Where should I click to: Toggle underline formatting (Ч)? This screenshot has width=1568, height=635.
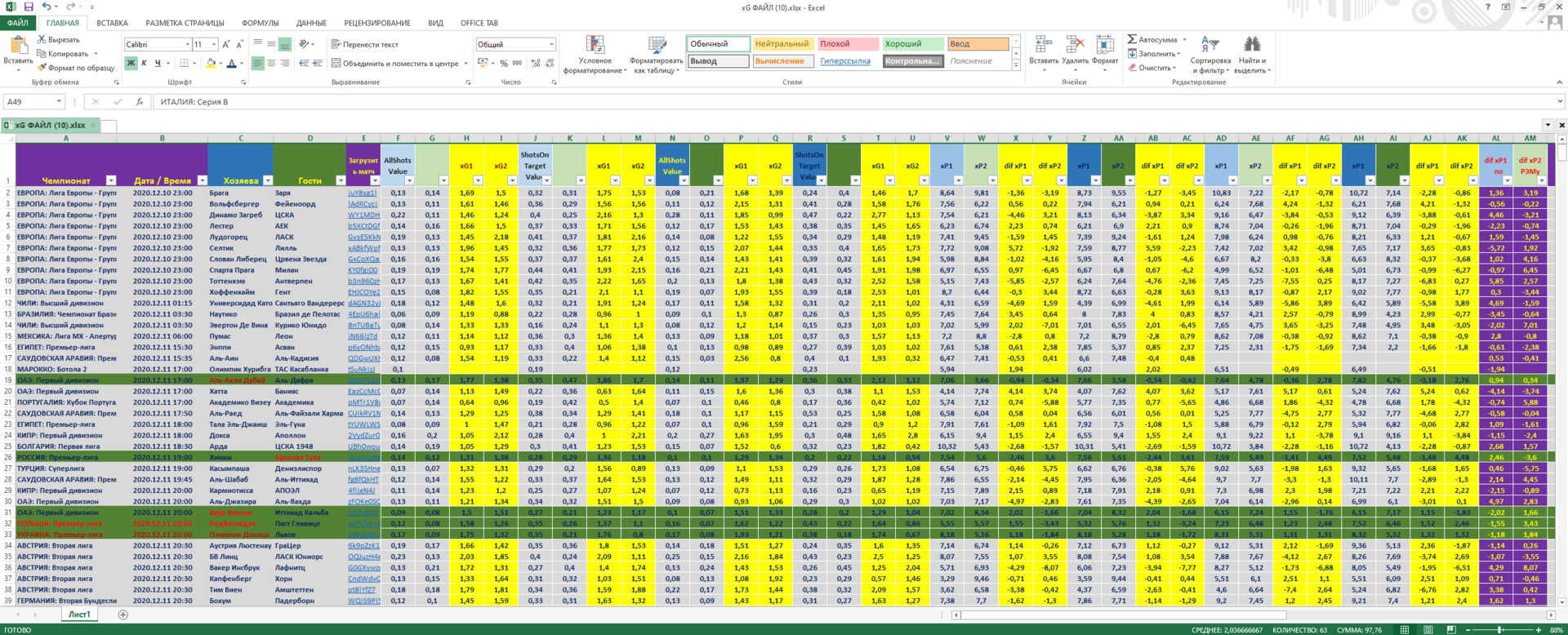pyautogui.click(x=158, y=63)
